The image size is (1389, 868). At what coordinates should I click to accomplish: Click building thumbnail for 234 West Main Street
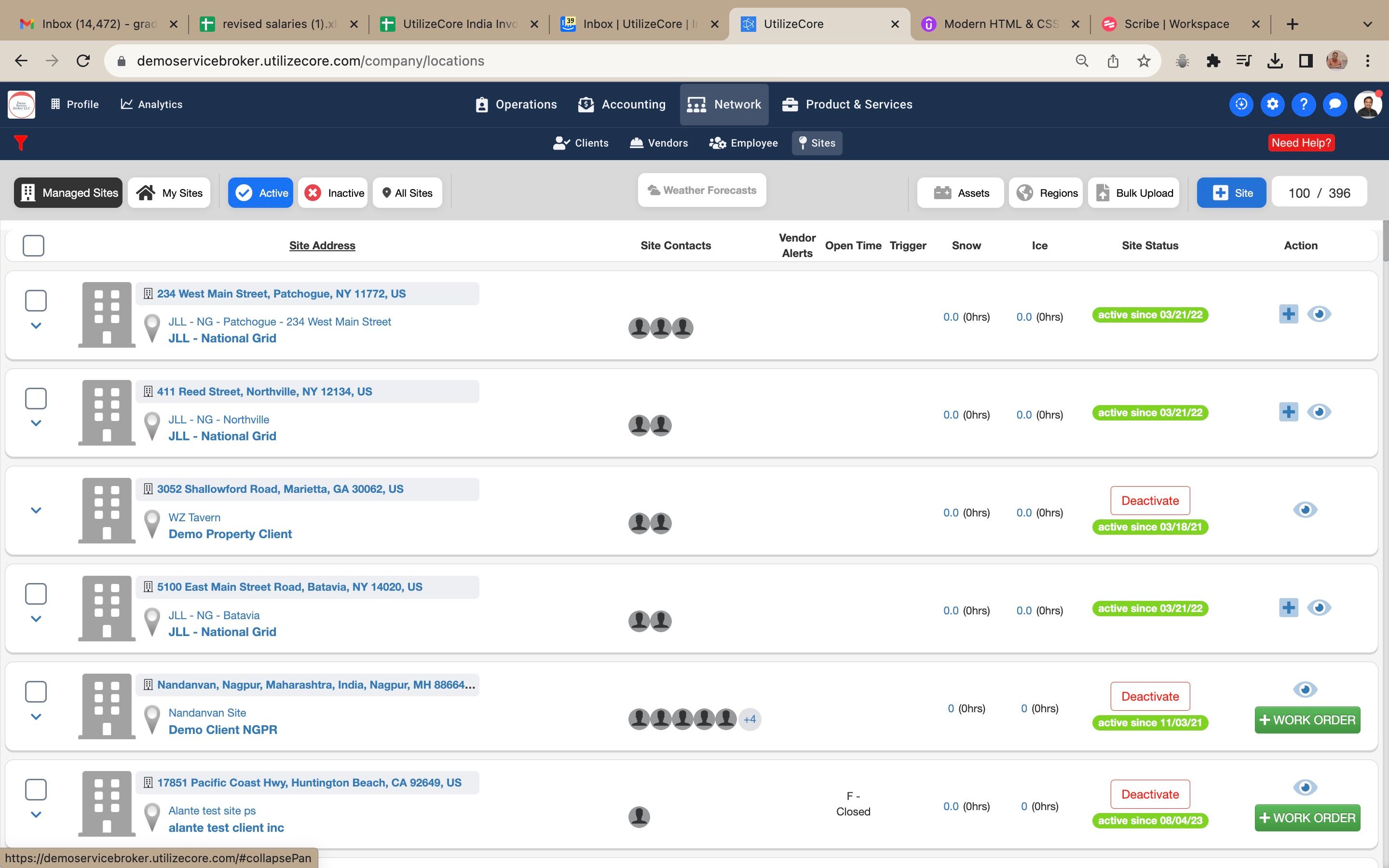tap(107, 314)
